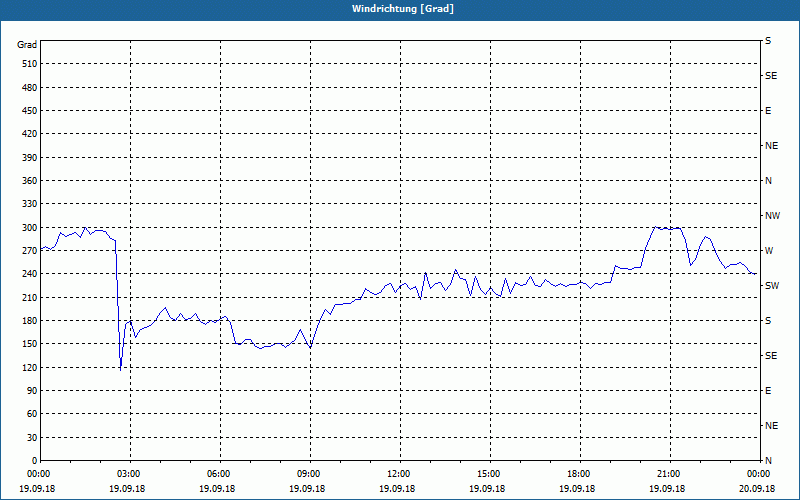
Task: Click the "Windrichtung [Grad]" chart title
Action: click(x=403, y=9)
